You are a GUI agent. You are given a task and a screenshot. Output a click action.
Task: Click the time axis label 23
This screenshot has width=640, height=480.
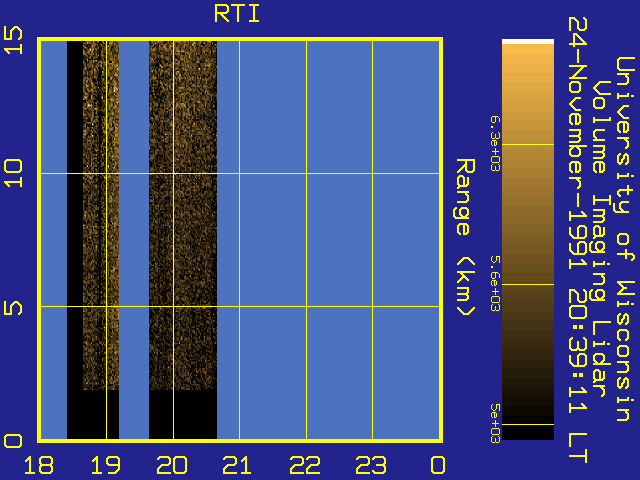click(x=371, y=465)
